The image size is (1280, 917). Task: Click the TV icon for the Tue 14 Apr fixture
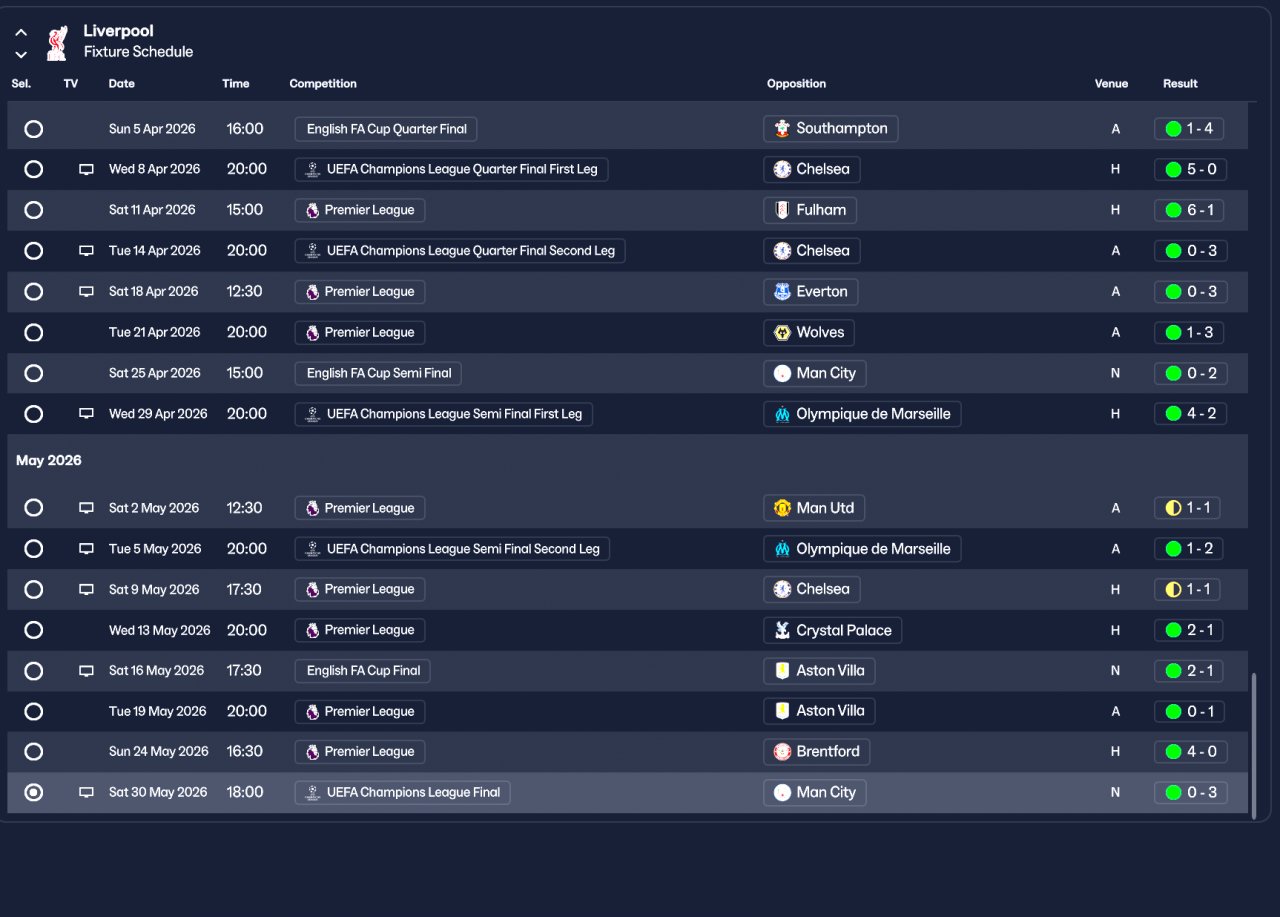(86, 251)
